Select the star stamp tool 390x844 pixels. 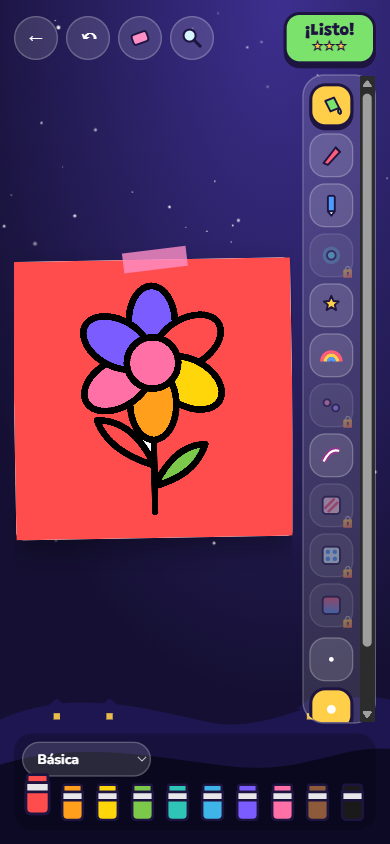coord(331,305)
